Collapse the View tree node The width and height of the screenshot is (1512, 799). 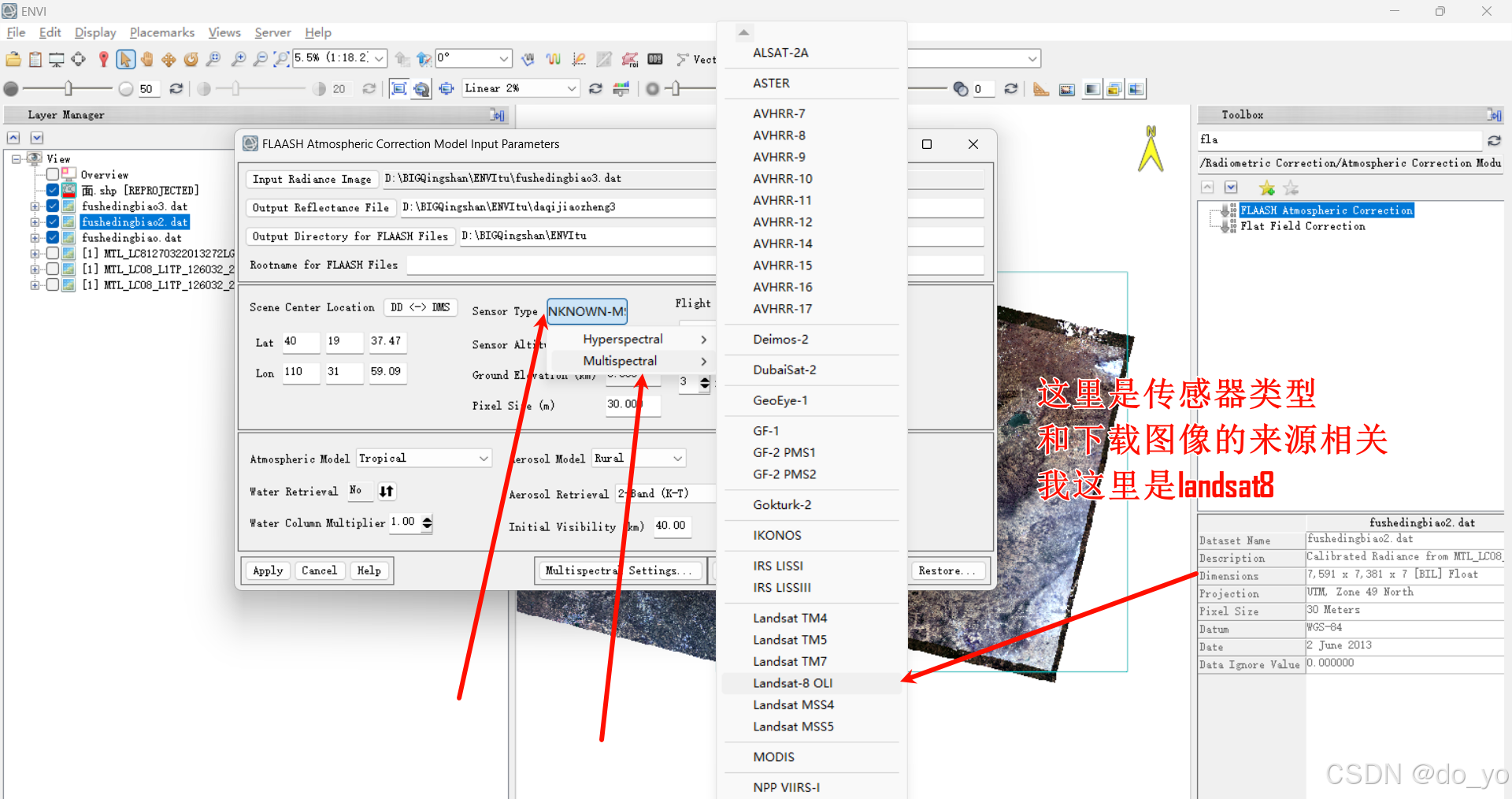coord(16,158)
